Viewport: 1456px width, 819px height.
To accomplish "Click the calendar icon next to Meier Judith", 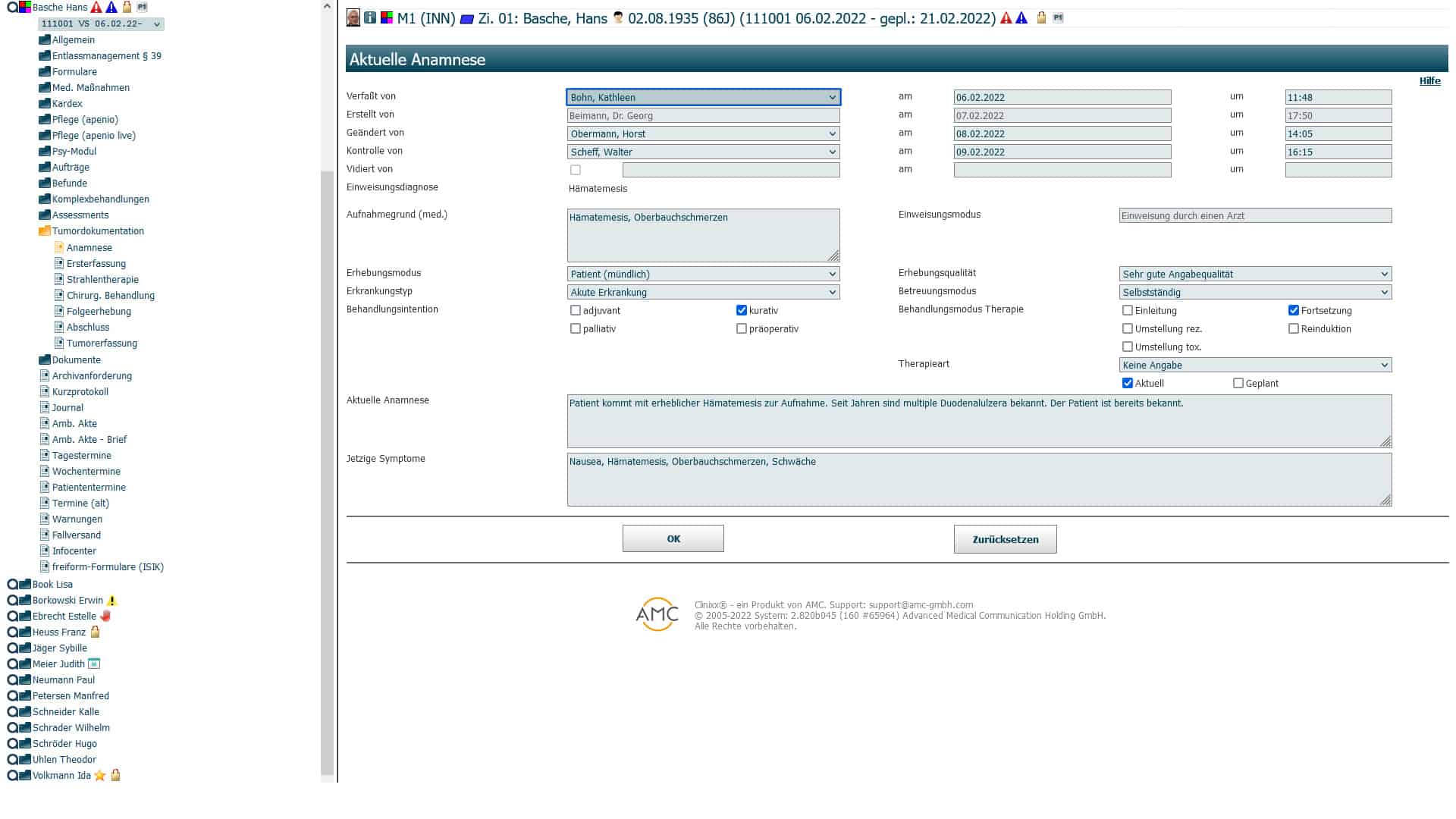I will (x=94, y=664).
